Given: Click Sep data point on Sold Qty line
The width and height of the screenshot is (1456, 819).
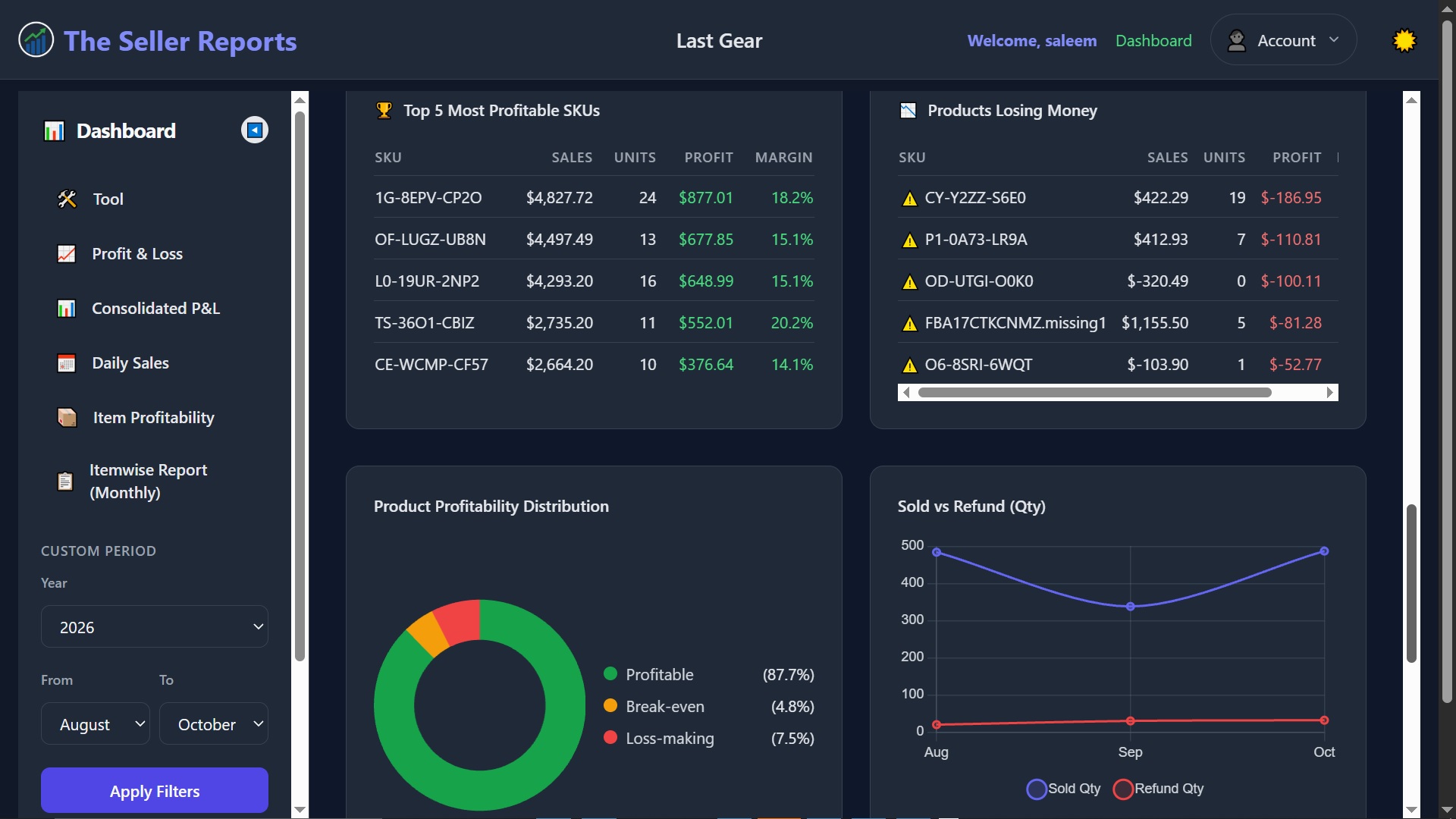Looking at the screenshot, I should click(1131, 607).
